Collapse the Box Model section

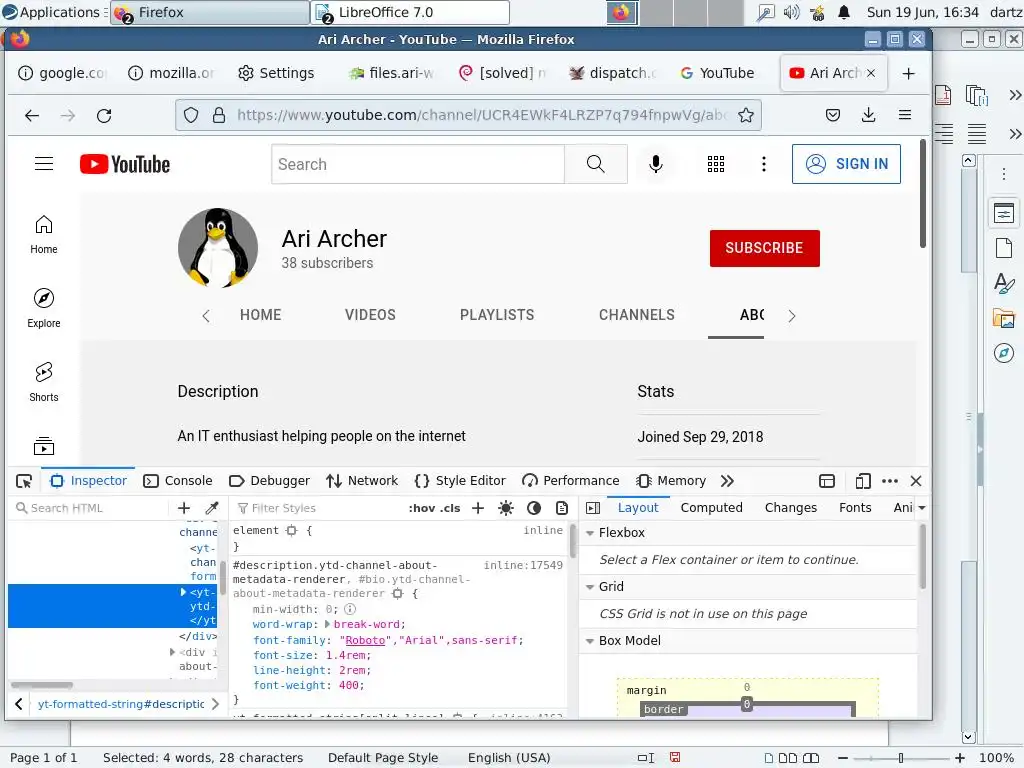coord(590,642)
